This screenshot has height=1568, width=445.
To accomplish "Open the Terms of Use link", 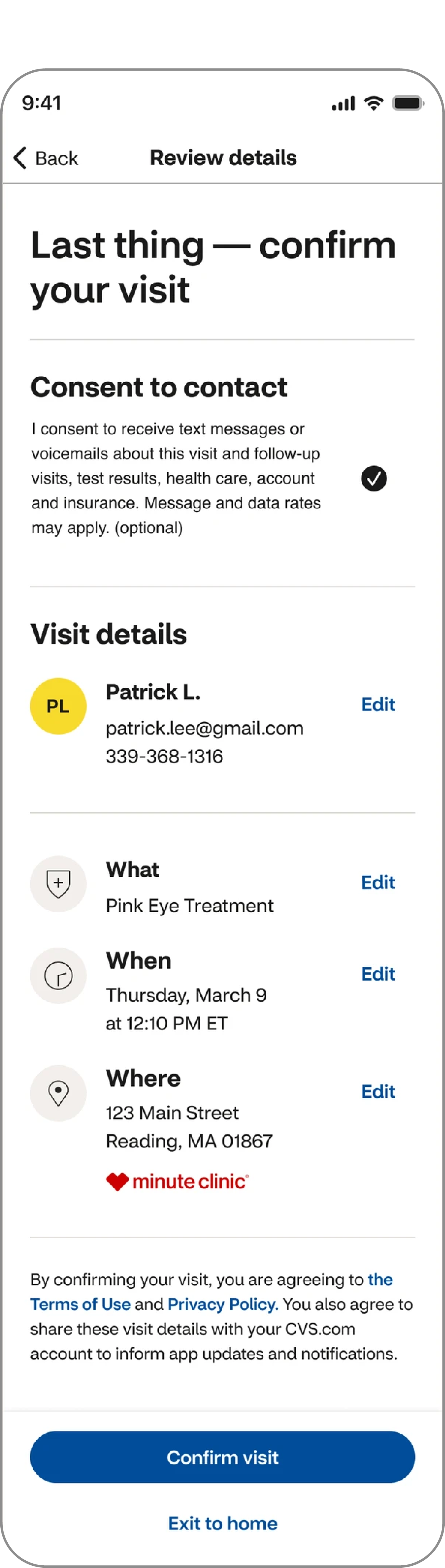I will (80, 1304).
